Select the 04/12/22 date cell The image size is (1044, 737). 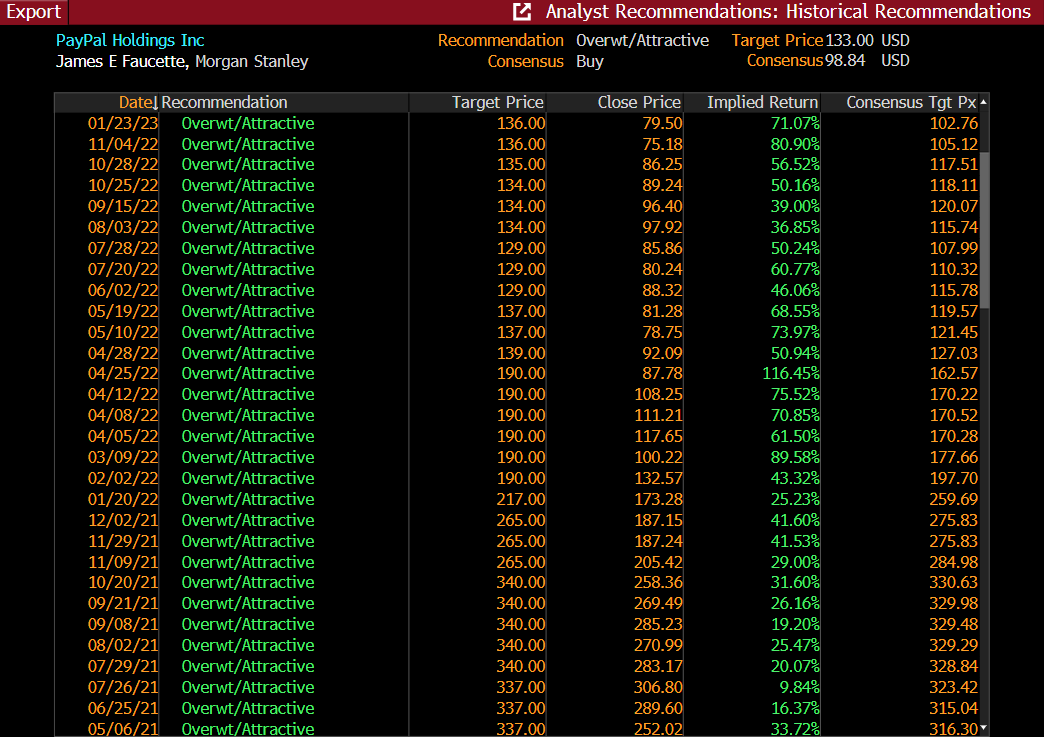123,395
